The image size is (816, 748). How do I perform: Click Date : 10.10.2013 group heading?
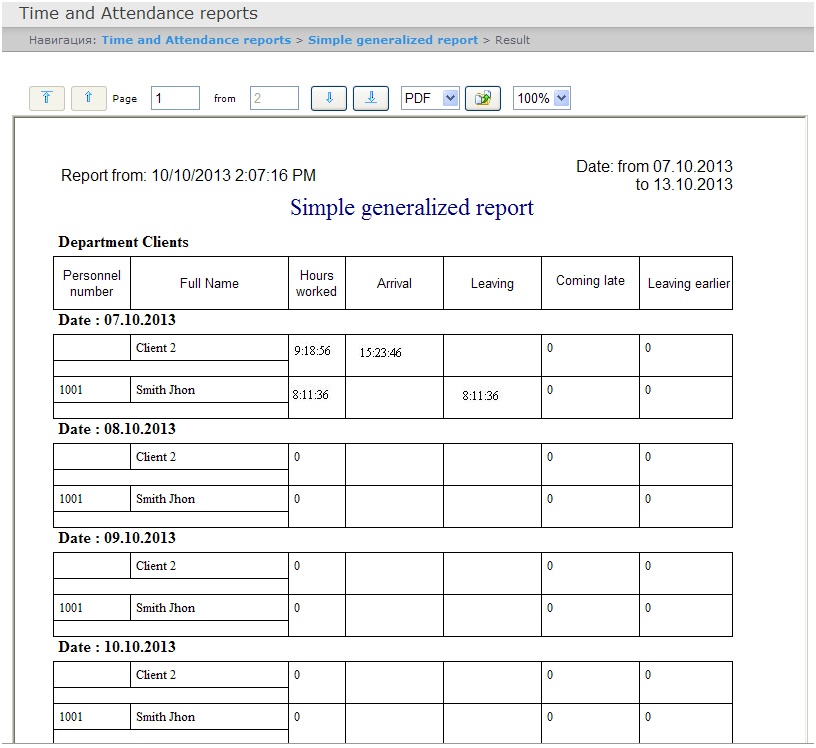(x=117, y=646)
